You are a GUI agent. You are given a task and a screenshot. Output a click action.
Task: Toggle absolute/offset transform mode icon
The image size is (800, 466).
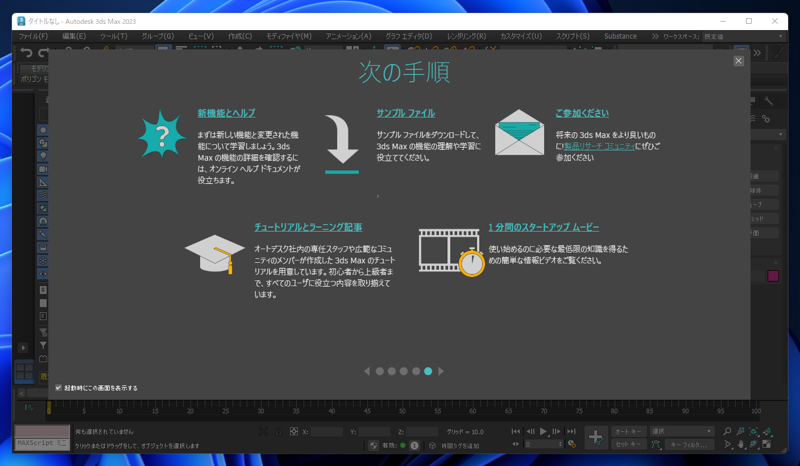pyautogui.click(x=294, y=432)
